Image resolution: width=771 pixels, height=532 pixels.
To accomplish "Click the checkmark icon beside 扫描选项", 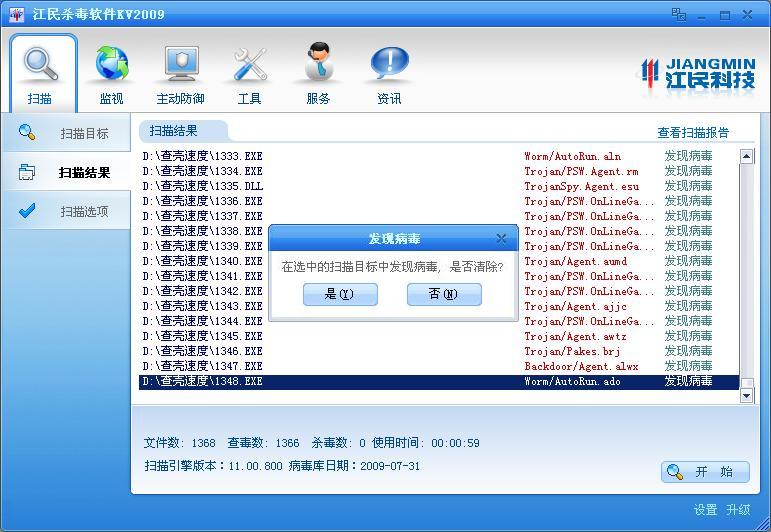I will (x=27, y=211).
